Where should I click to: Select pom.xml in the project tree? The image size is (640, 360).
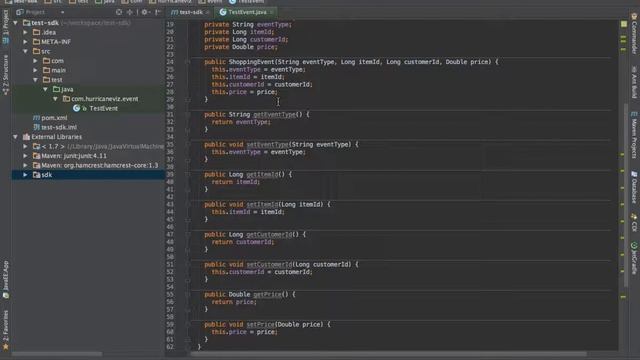pyautogui.click(x=54, y=118)
